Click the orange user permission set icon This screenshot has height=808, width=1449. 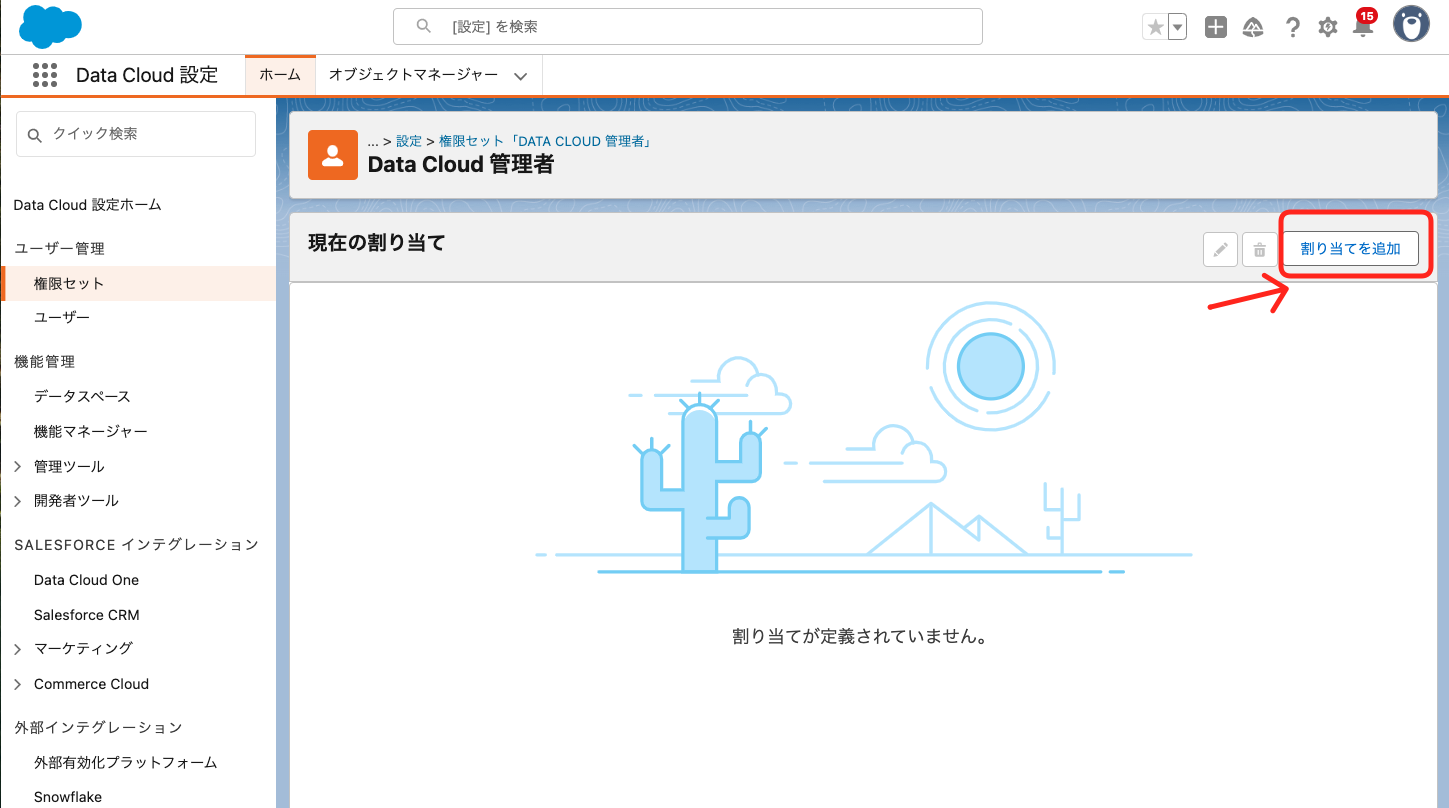coord(333,155)
